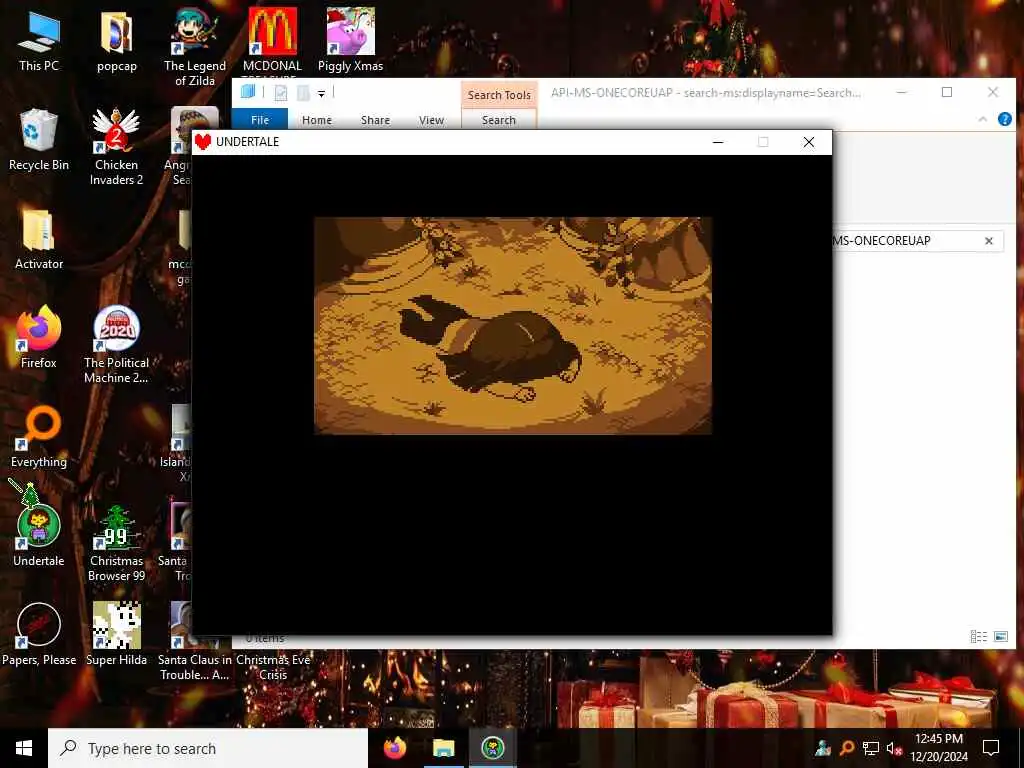
Task: Open the Activator folder
Action: 39,239
